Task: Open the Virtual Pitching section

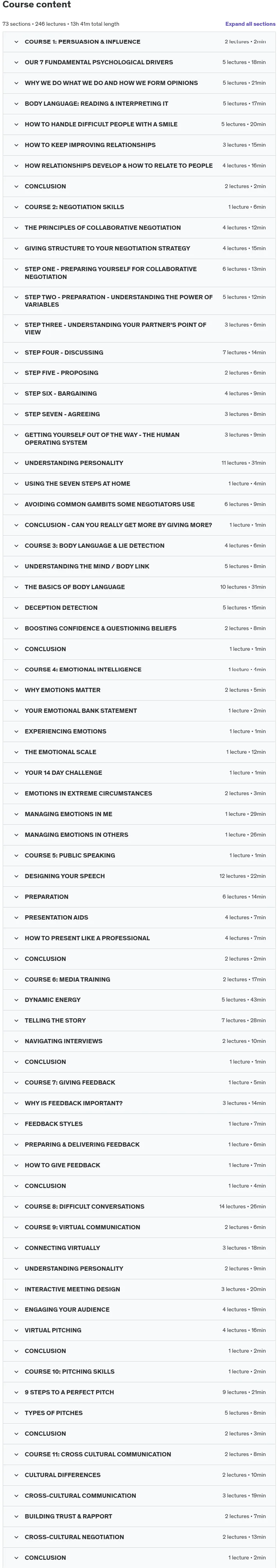Action: (139, 1330)
